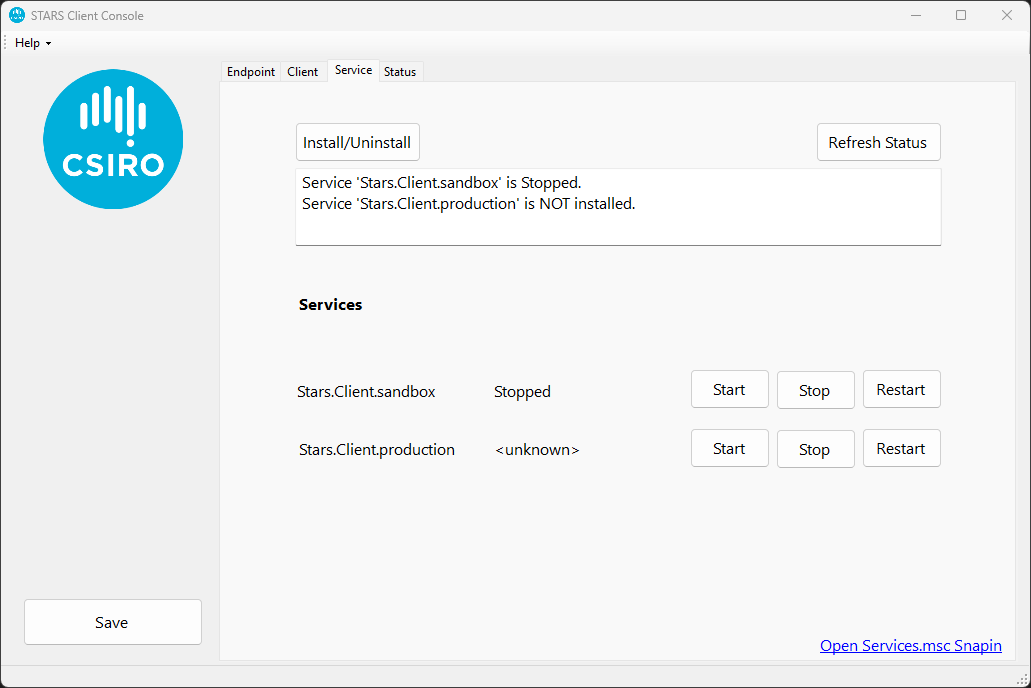Click the STARS app icon in title bar
The width and height of the screenshot is (1031, 688).
click(15, 15)
